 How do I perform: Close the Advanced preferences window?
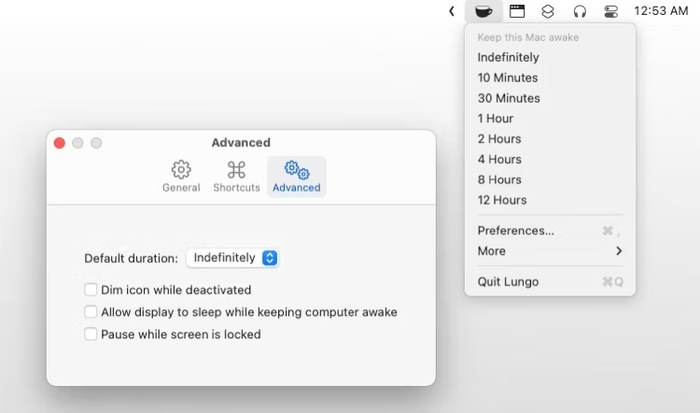[59, 143]
